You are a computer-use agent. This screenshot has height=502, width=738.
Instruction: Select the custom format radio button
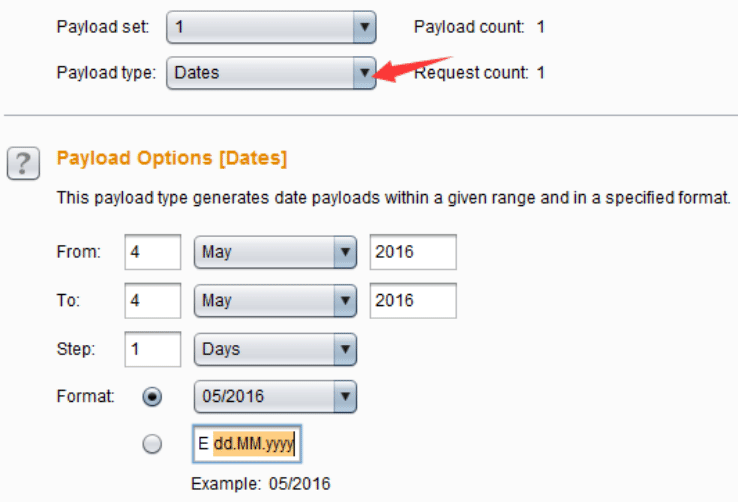pyautogui.click(x=152, y=444)
